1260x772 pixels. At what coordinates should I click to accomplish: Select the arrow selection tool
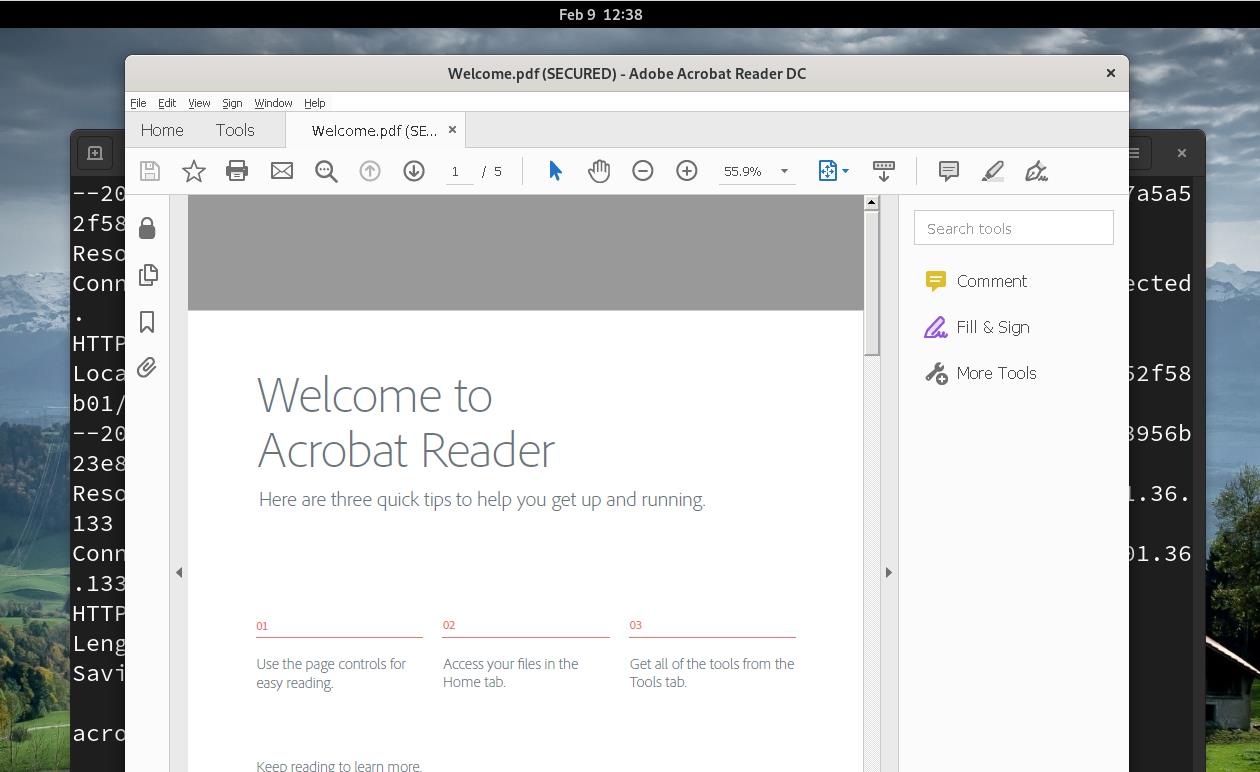554,171
